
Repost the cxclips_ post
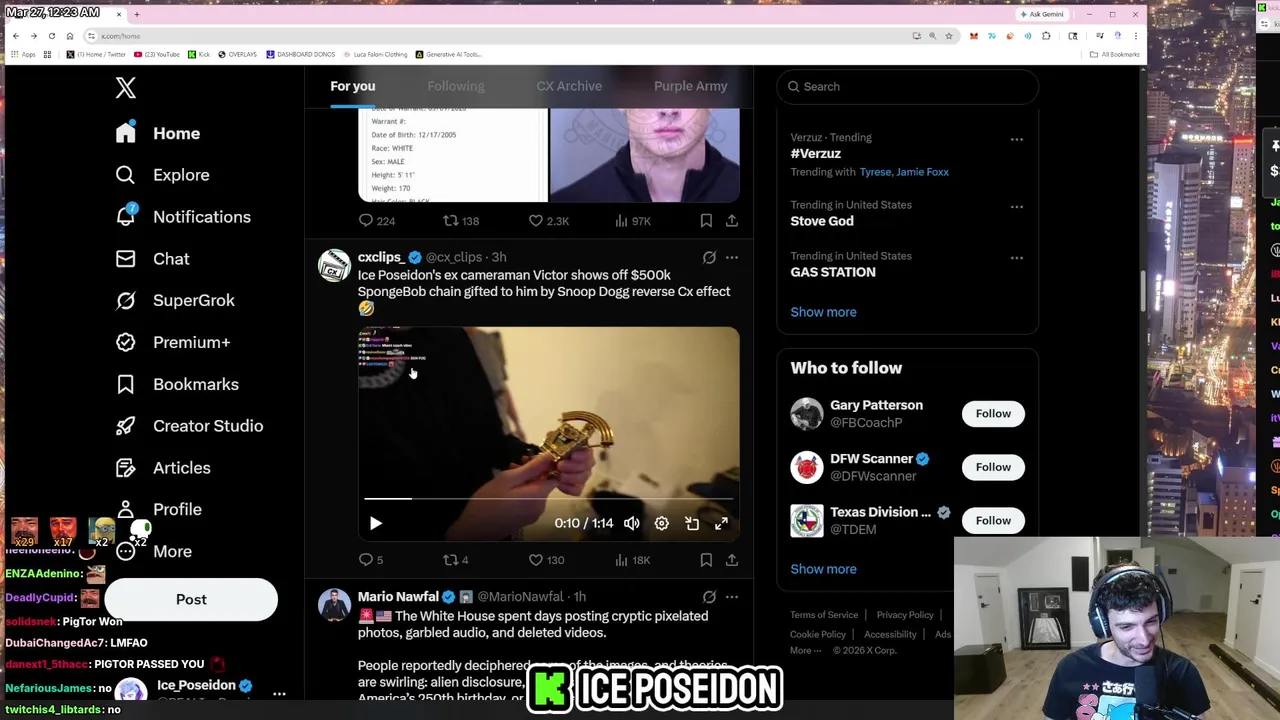[x=456, y=560]
